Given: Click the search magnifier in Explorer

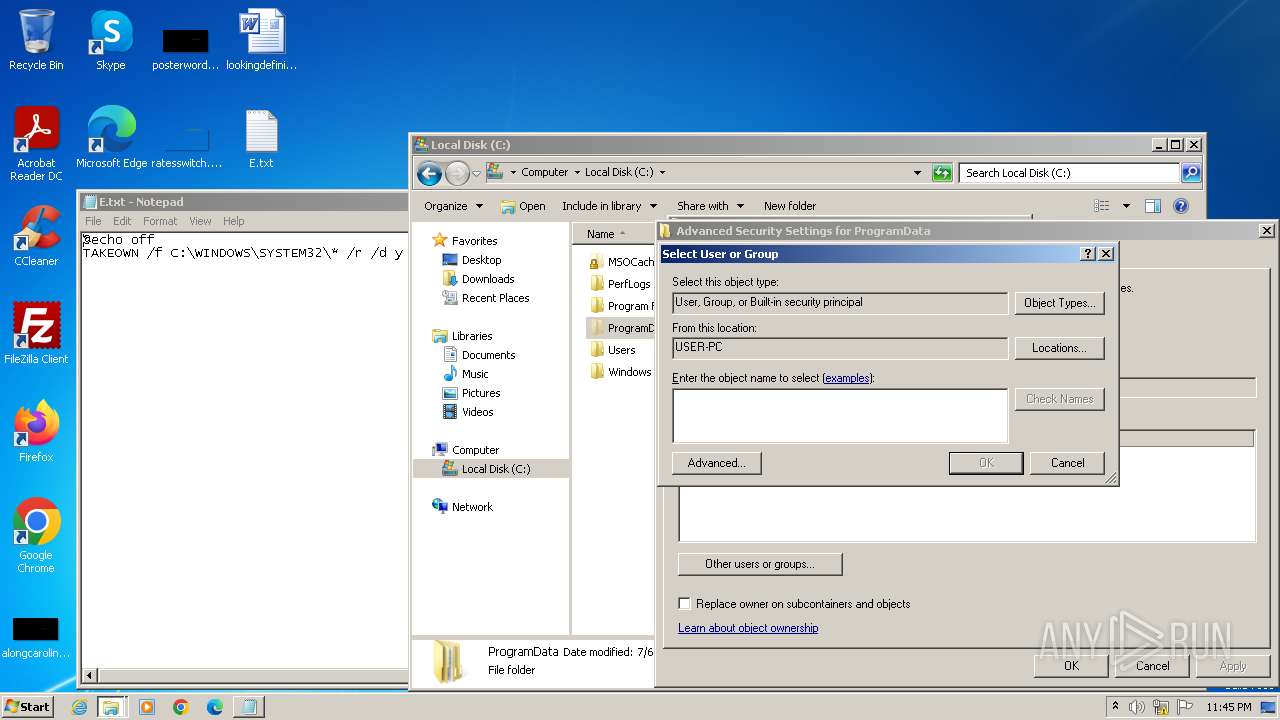Looking at the screenshot, I should pyautogui.click(x=1190, y=173).
